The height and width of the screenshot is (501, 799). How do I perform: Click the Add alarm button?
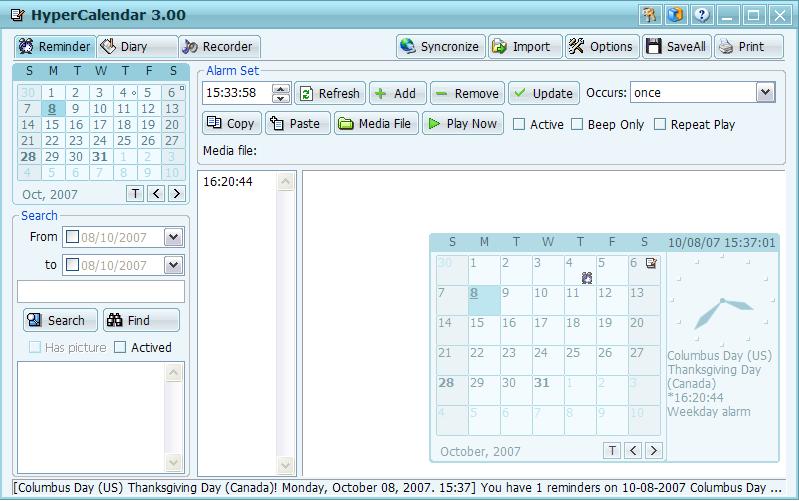point(396,93)
